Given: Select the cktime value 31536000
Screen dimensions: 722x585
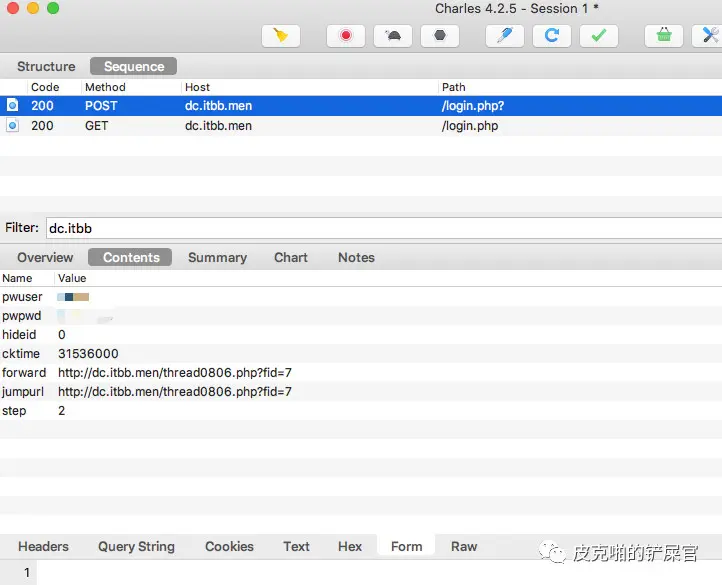Looking at the screenshot, I should coord(88,353).
